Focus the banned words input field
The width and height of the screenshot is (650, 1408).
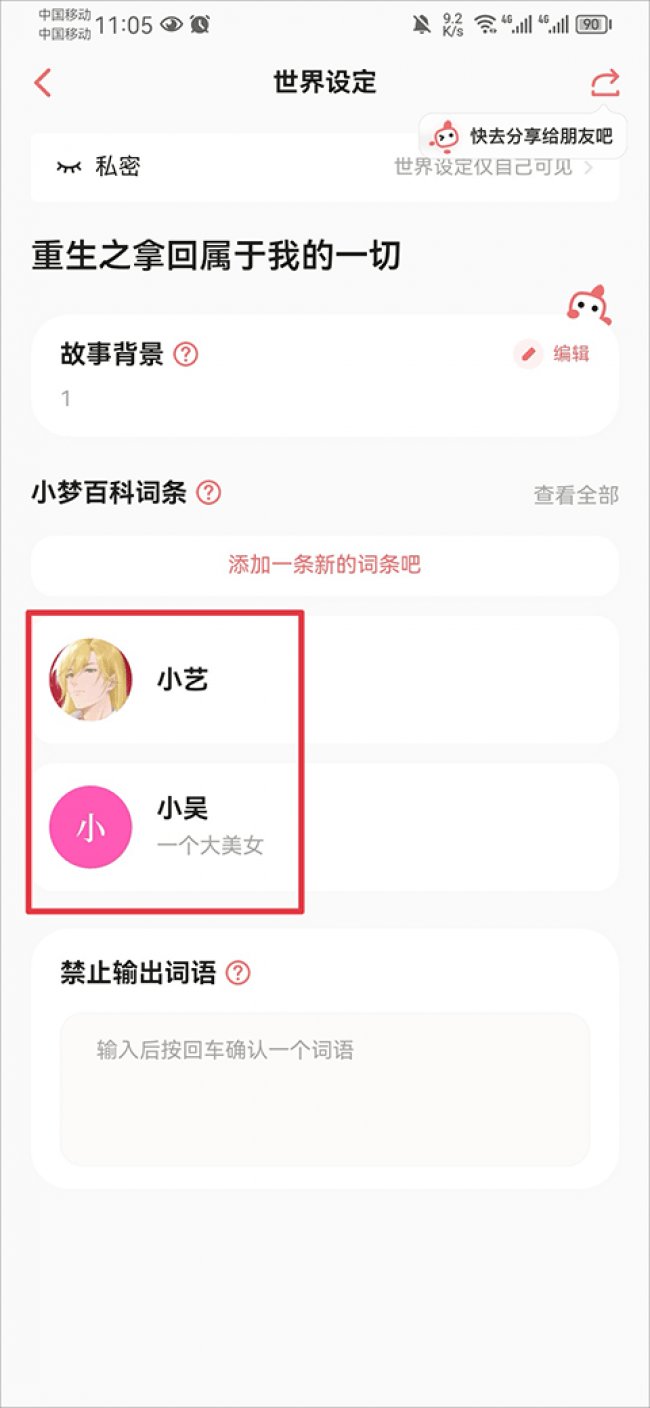tap(325, 1088)
